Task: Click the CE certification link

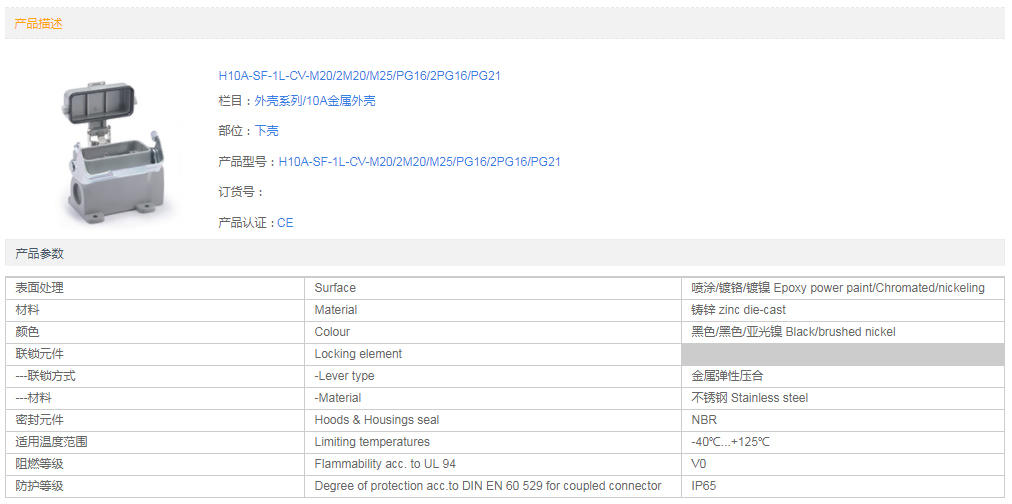Action: coord(285,223)
